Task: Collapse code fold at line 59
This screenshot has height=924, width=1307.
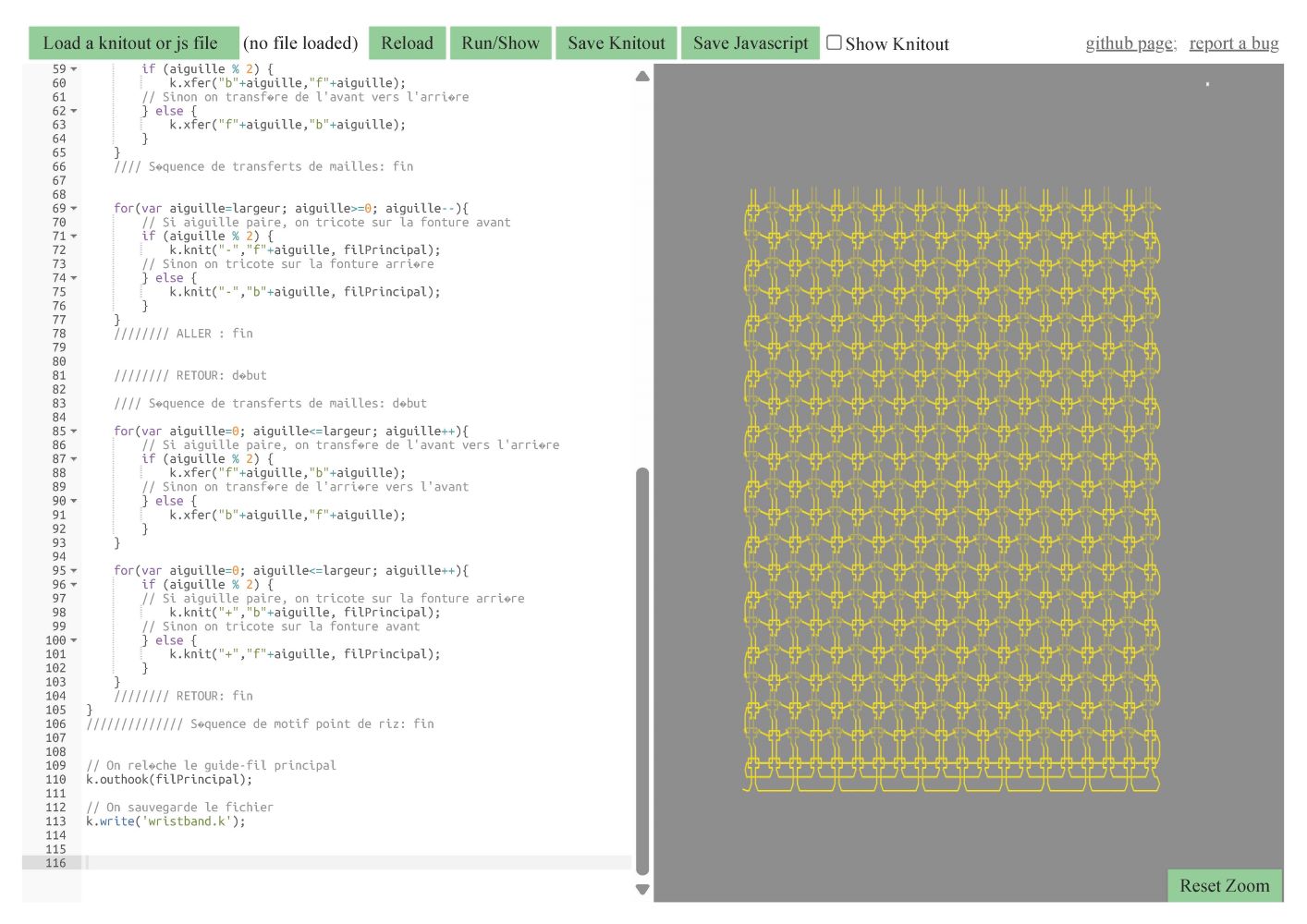Action: point(74,69)
